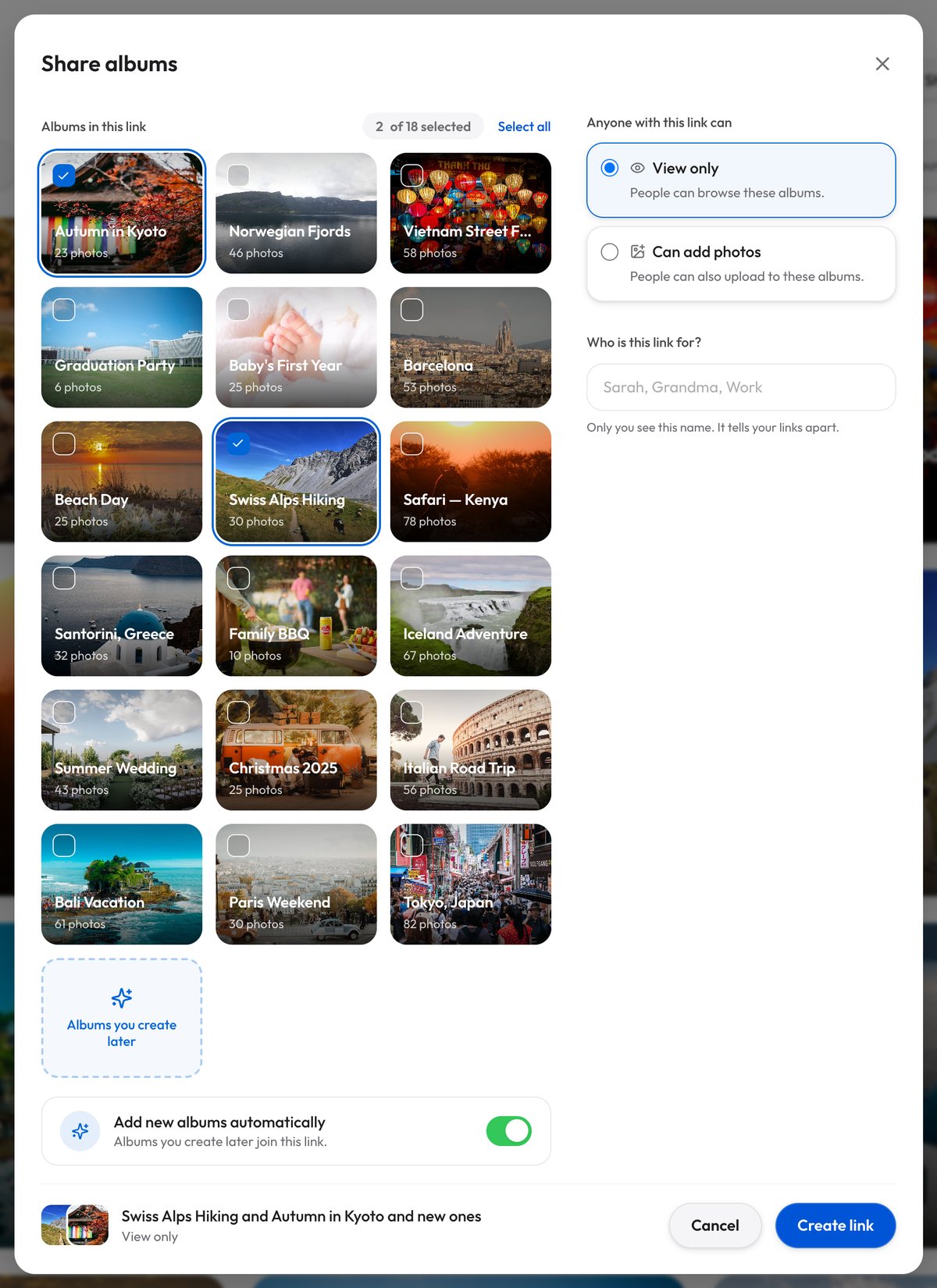937x1288 pixels.
Task: Click the Albums you create later tile
Action: (x=122, y=1018)
